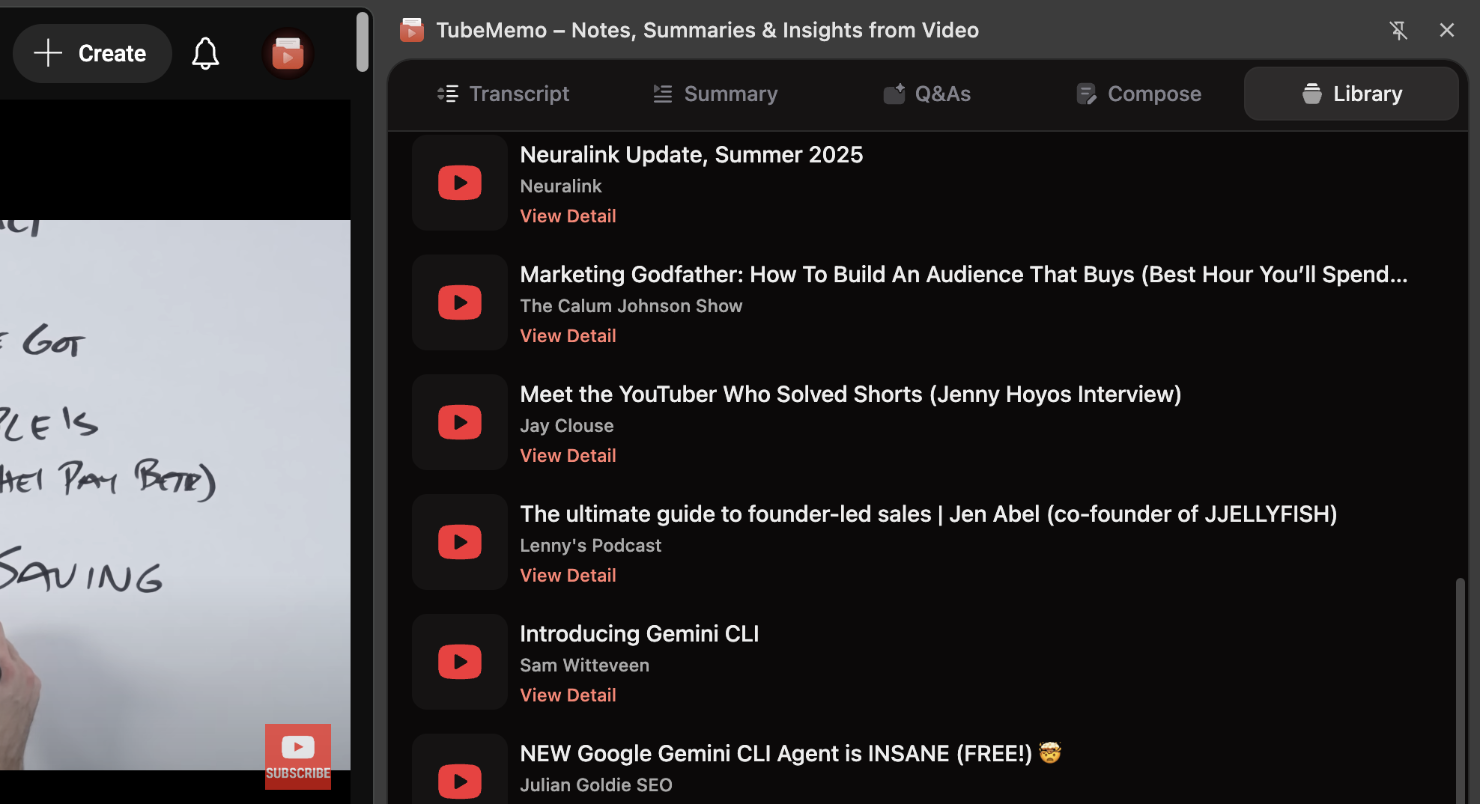
Task: View Detail for Jenny Hoyos Interview
Action: pyautogui.click(x=568, y=456)
